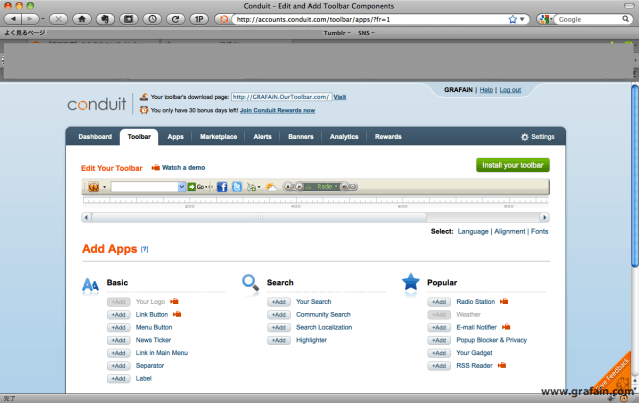Open browser history with the clock button
This screenshot has height=403, width=639.
click(152, 19)
